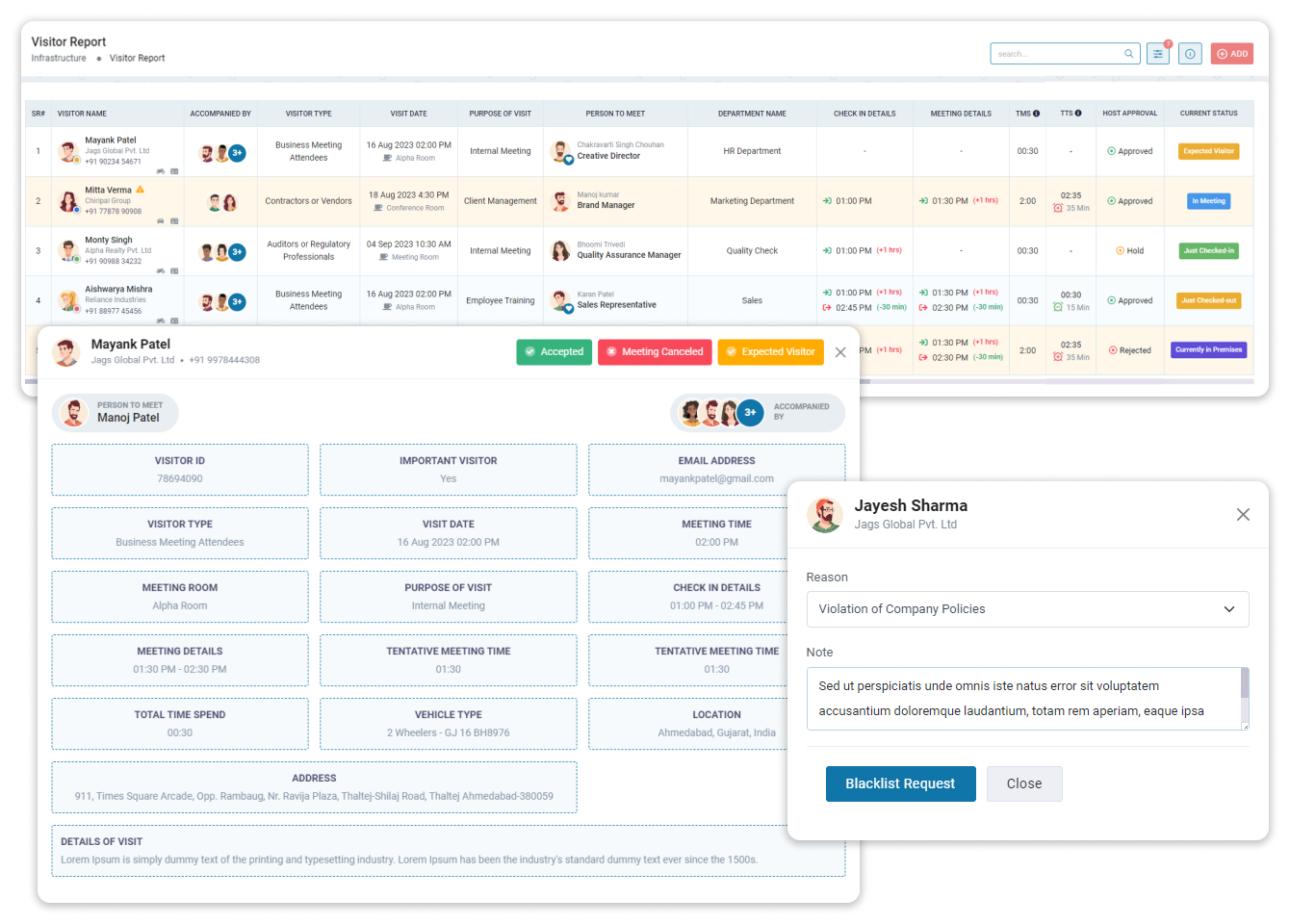Click the scooter icon in Monty Singh's row

tap(161, 270)
